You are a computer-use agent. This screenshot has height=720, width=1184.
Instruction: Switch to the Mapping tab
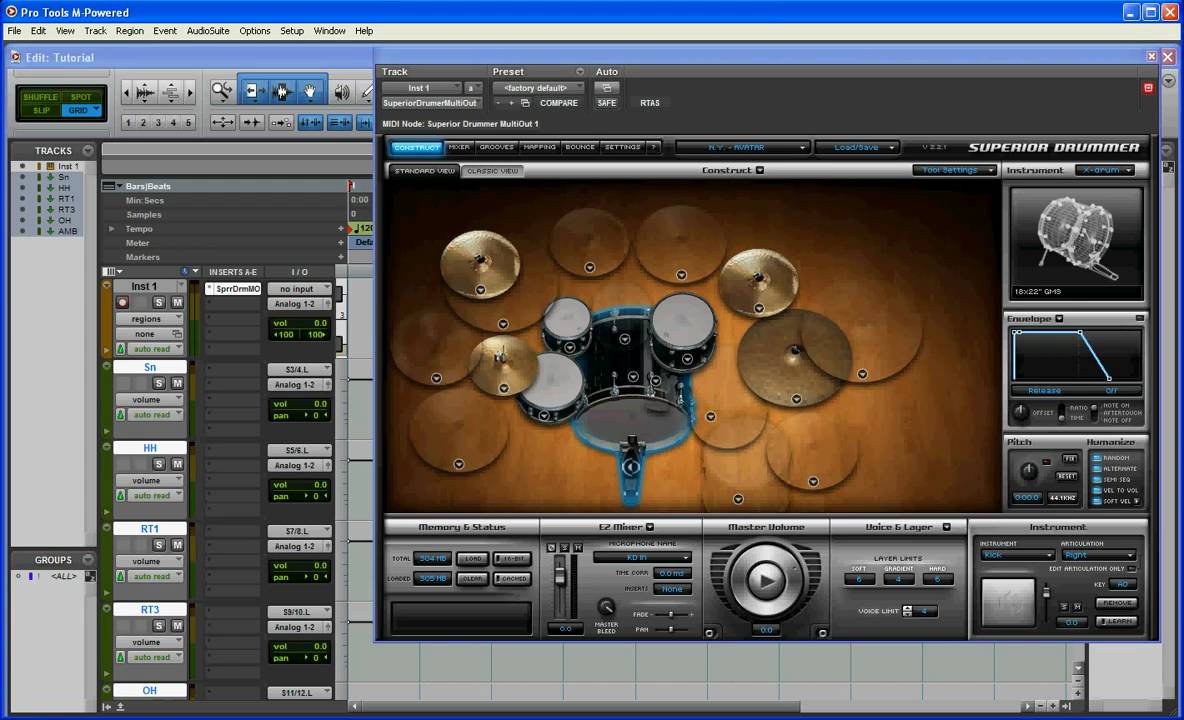(540, 147)
